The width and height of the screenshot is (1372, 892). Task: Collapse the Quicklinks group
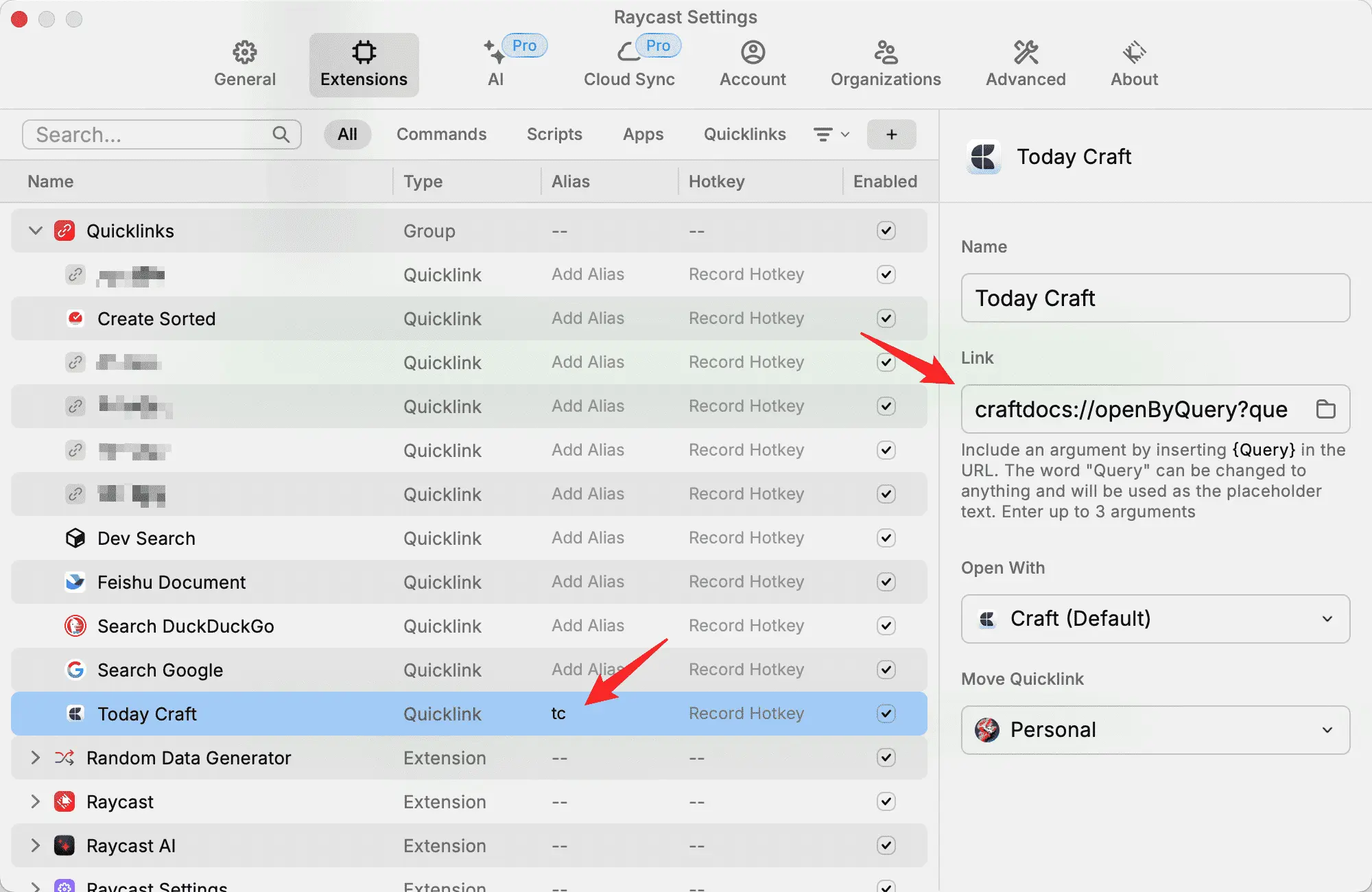click(x=36, y=231)
